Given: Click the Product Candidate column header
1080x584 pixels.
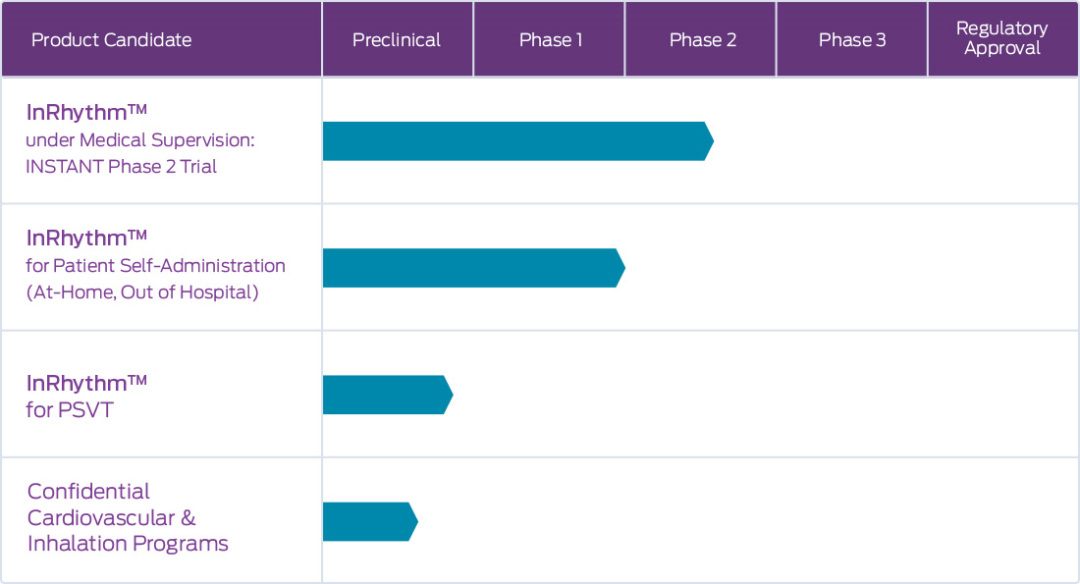Looking at the screenshot, I should click(161, 39).
